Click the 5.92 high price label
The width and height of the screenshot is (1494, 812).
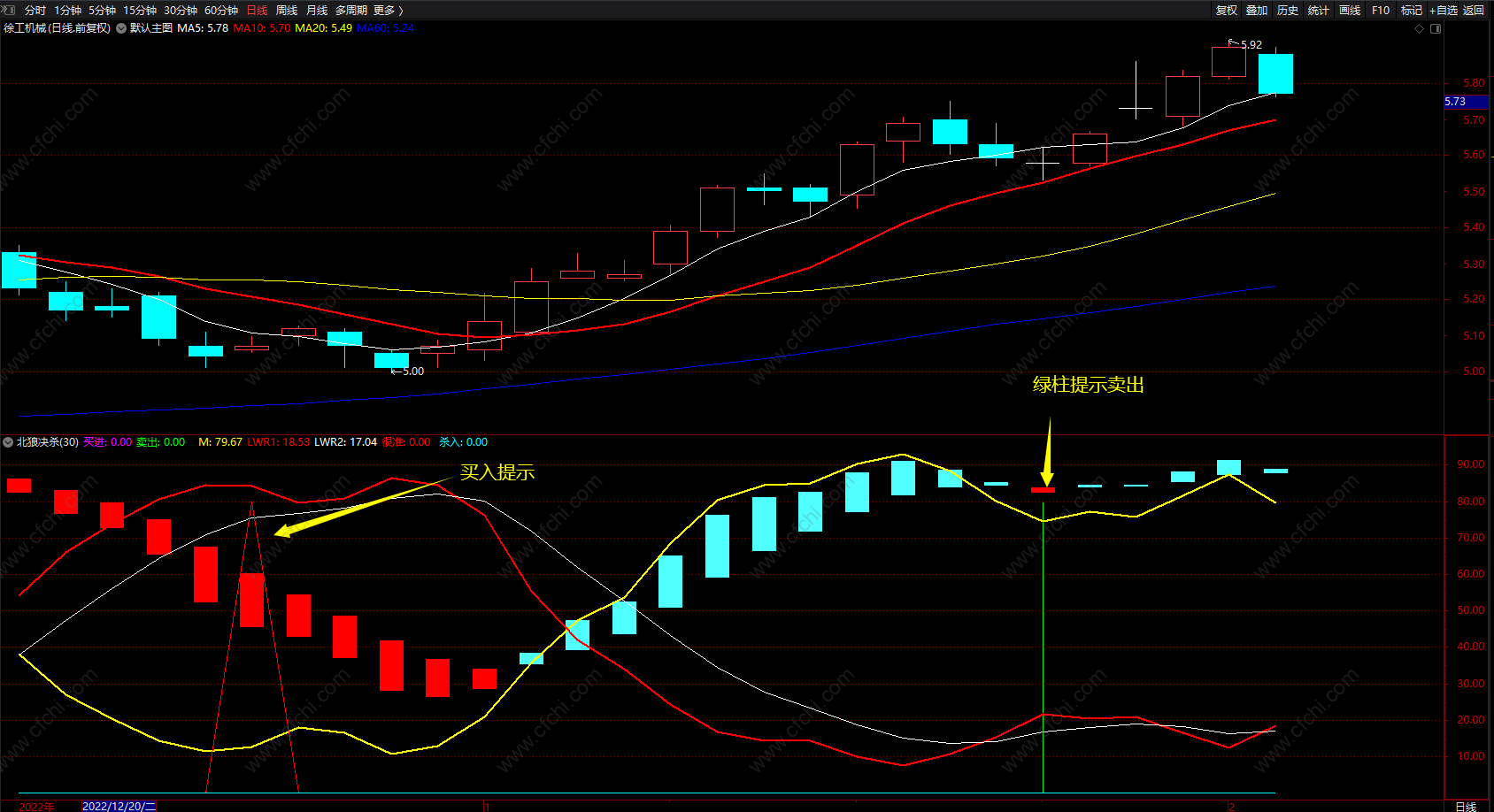coord(1251,44)
